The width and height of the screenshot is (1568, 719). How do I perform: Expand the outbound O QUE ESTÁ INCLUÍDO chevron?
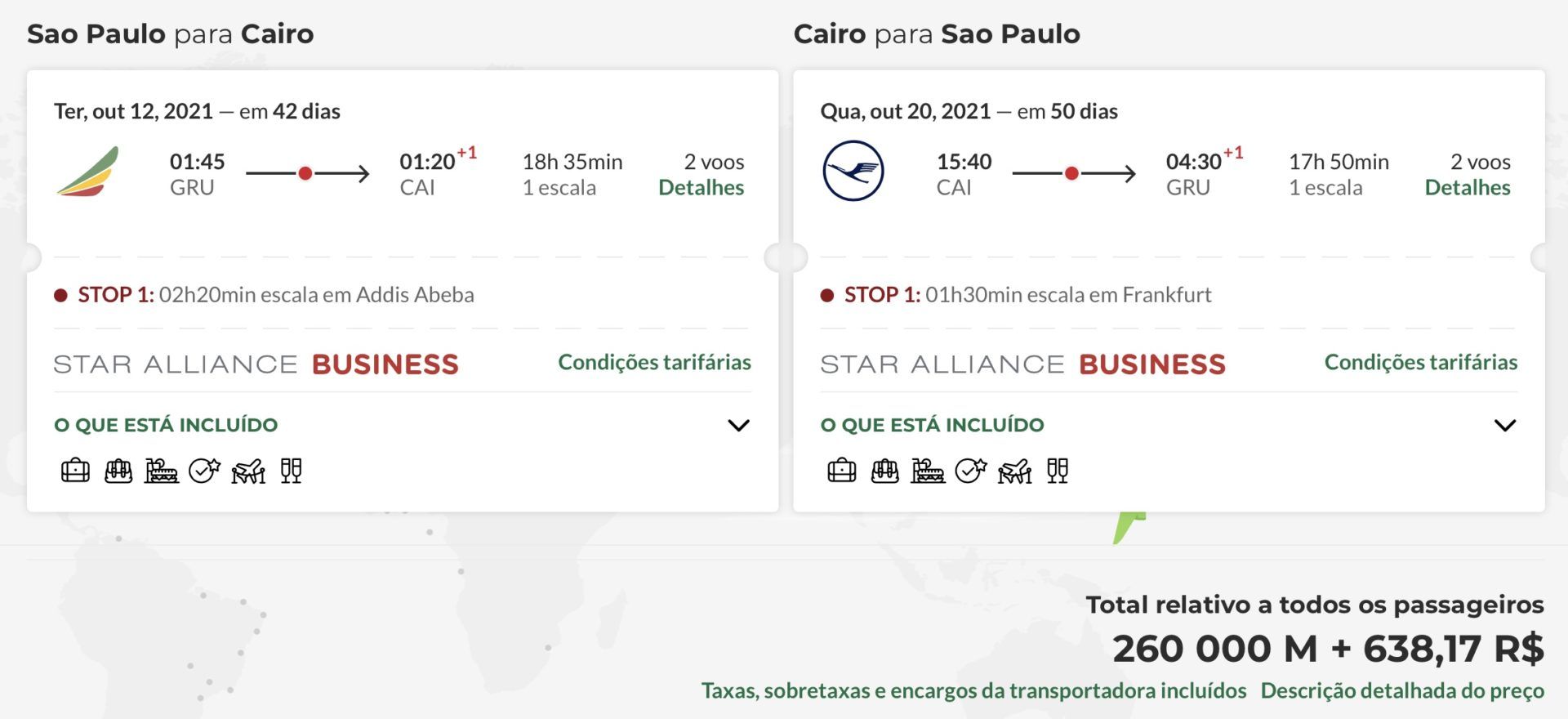point(738,425)
